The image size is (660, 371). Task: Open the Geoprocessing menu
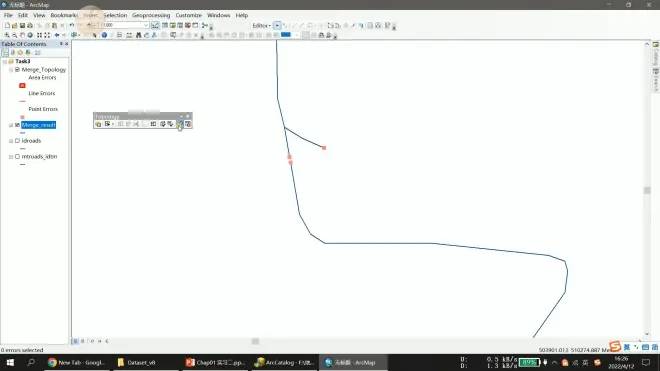coord(151,15)
